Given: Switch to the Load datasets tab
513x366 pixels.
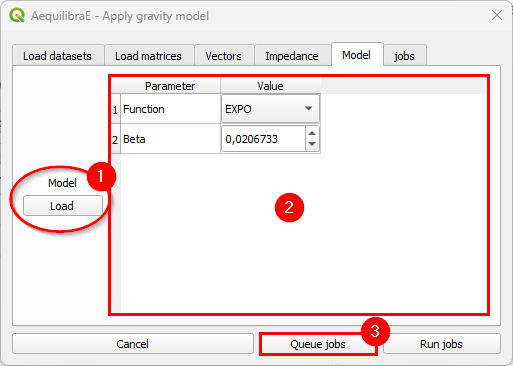Looking at the screenshot, I should click(x=58, y=55).
